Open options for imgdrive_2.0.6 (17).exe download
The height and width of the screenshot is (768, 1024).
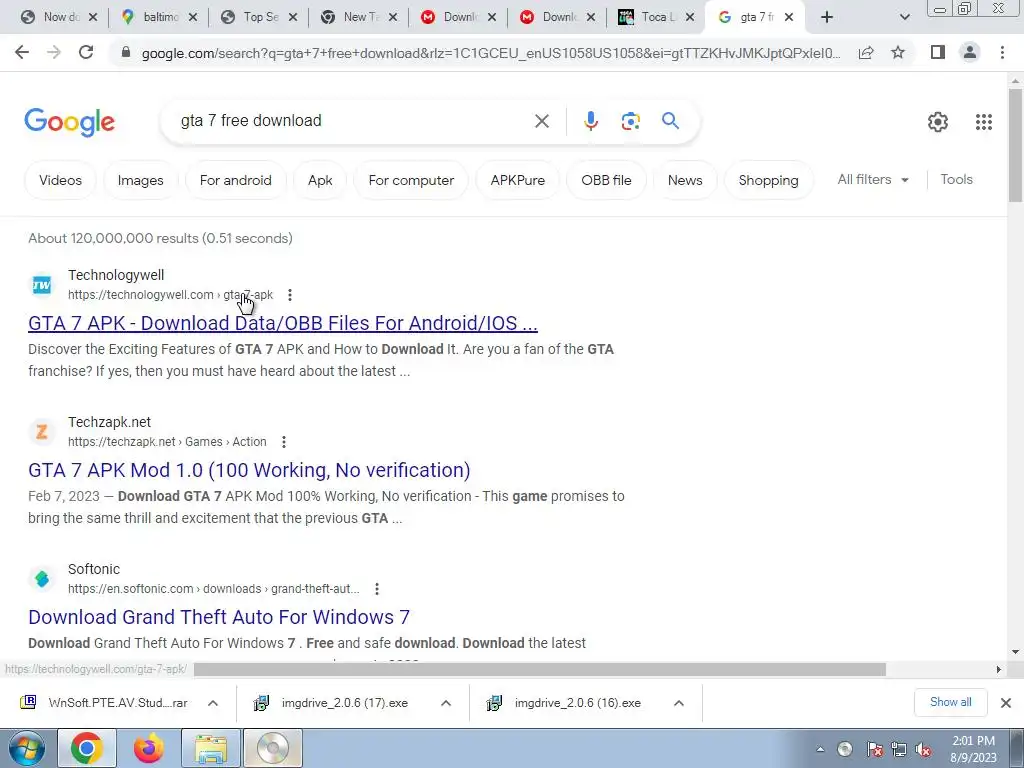[x=446, y=703]
